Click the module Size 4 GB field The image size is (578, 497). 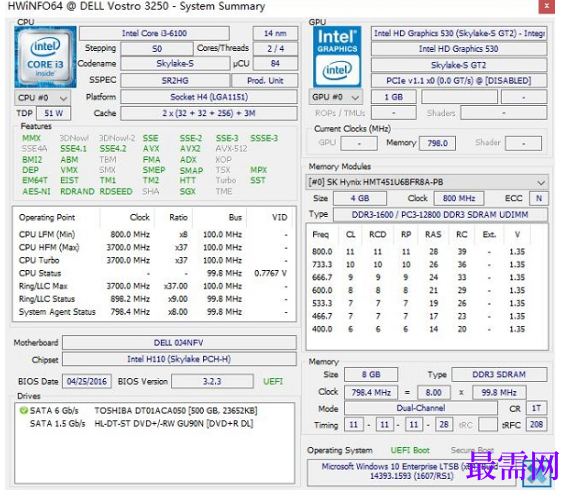tap(360, 198)
